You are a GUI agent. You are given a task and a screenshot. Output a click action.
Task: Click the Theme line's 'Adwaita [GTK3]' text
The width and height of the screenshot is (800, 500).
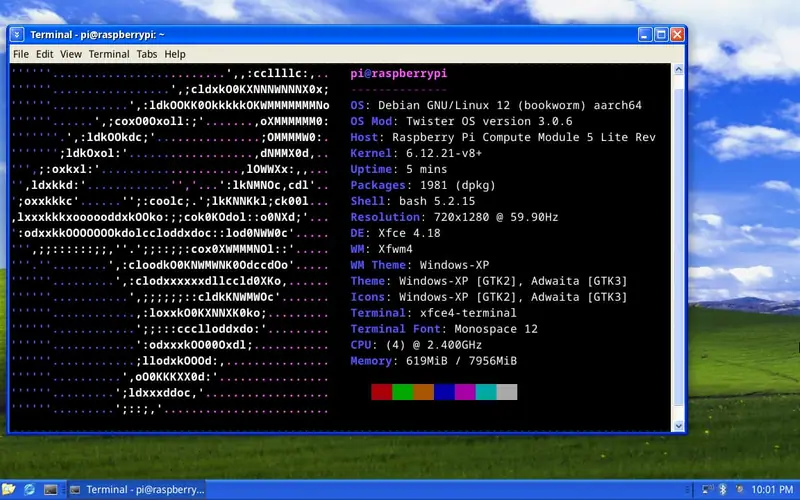(x=579, y=281)
